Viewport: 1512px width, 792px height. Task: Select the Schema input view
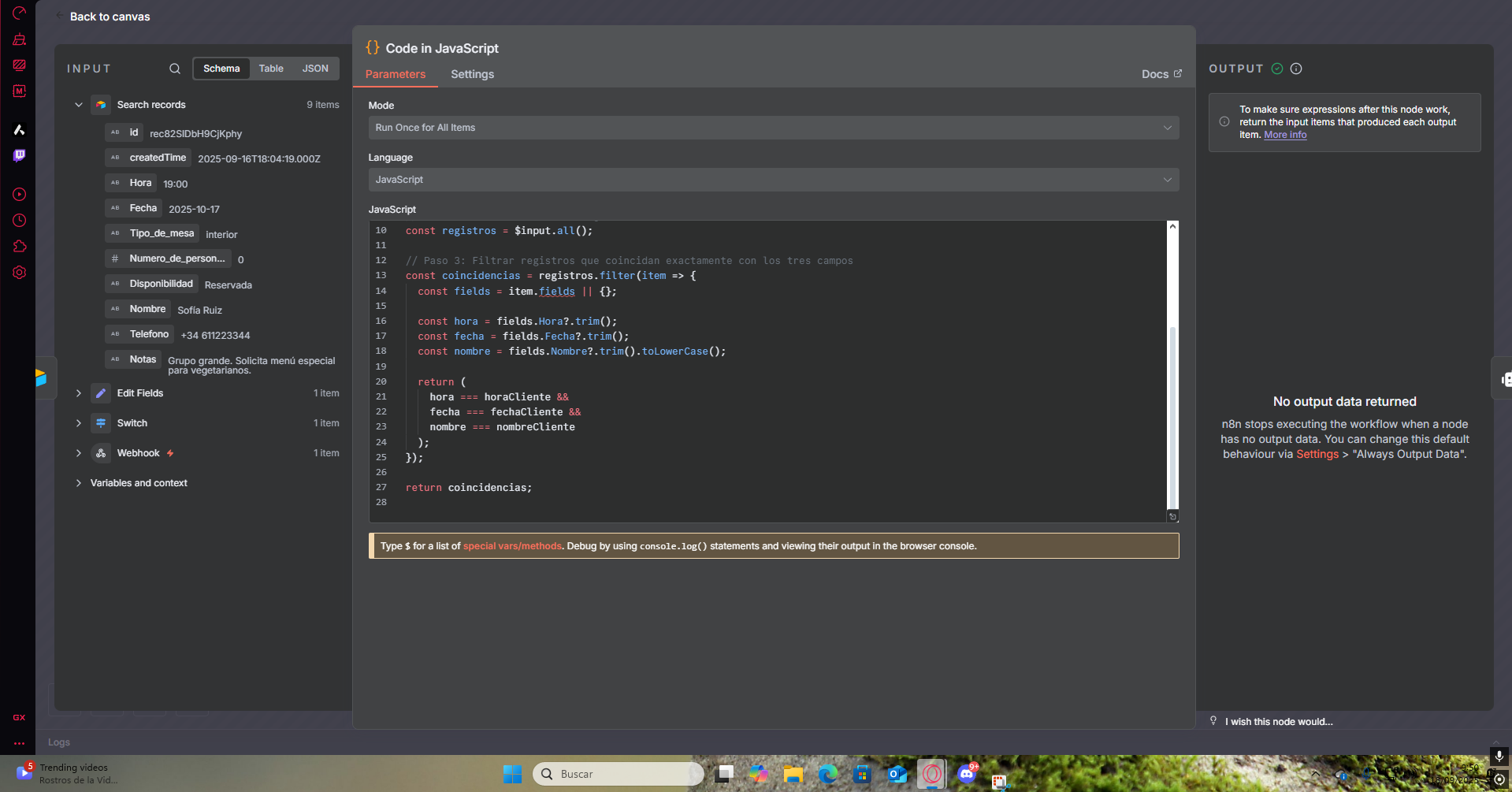(221, 69)
